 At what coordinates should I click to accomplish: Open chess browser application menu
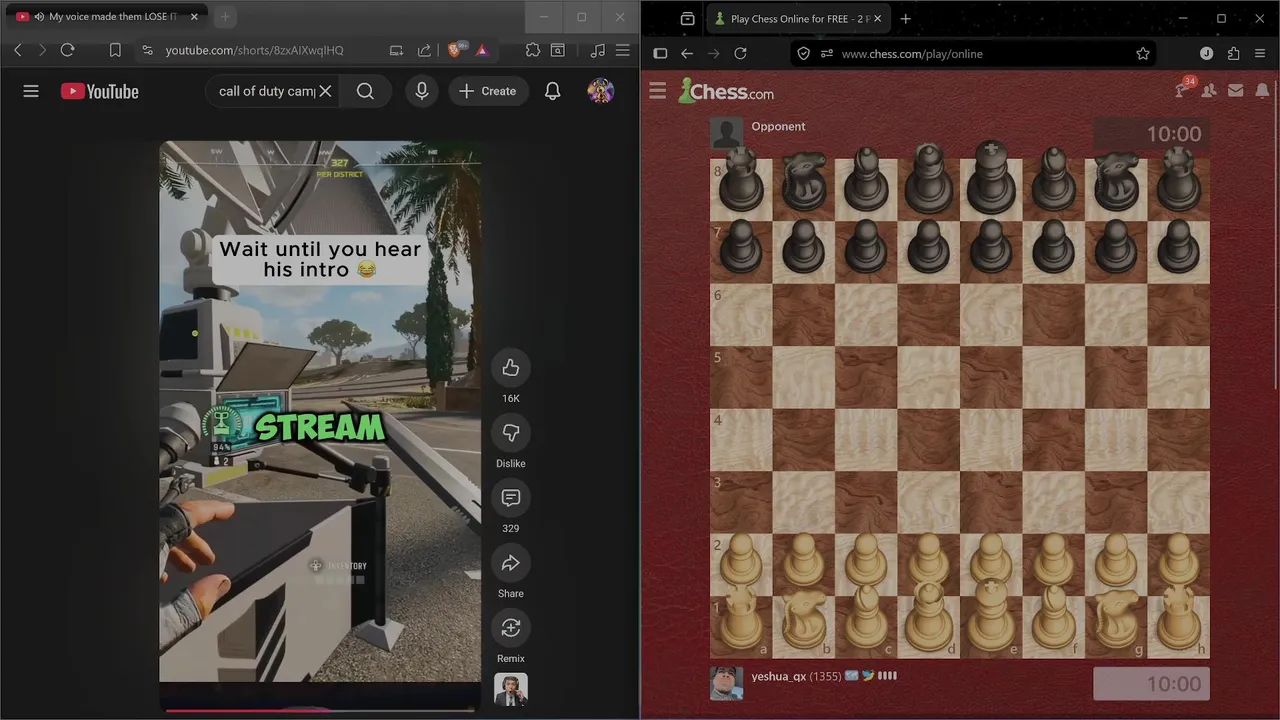[x=1260, y=53]
